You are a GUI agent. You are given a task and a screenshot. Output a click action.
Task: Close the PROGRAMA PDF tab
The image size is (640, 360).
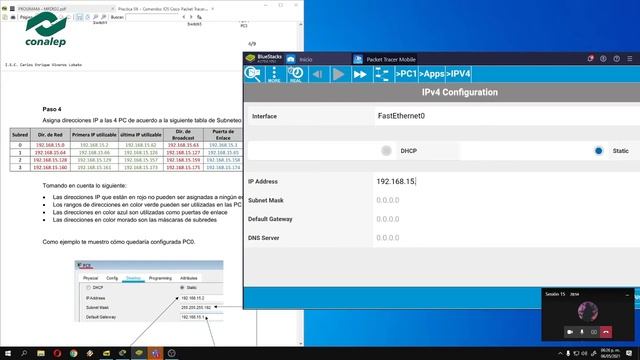tap(112, 9)
